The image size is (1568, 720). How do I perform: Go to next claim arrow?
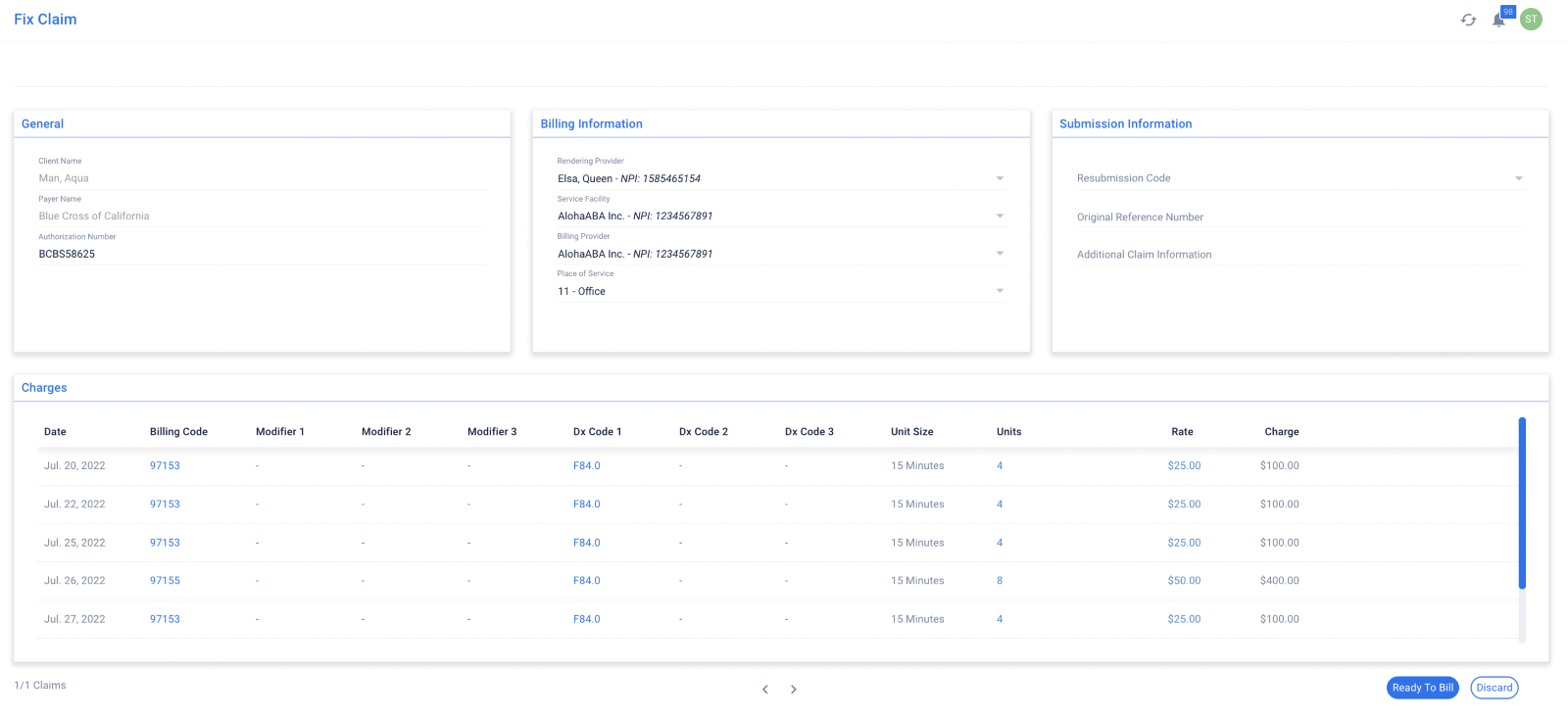(x=794, y=690)
